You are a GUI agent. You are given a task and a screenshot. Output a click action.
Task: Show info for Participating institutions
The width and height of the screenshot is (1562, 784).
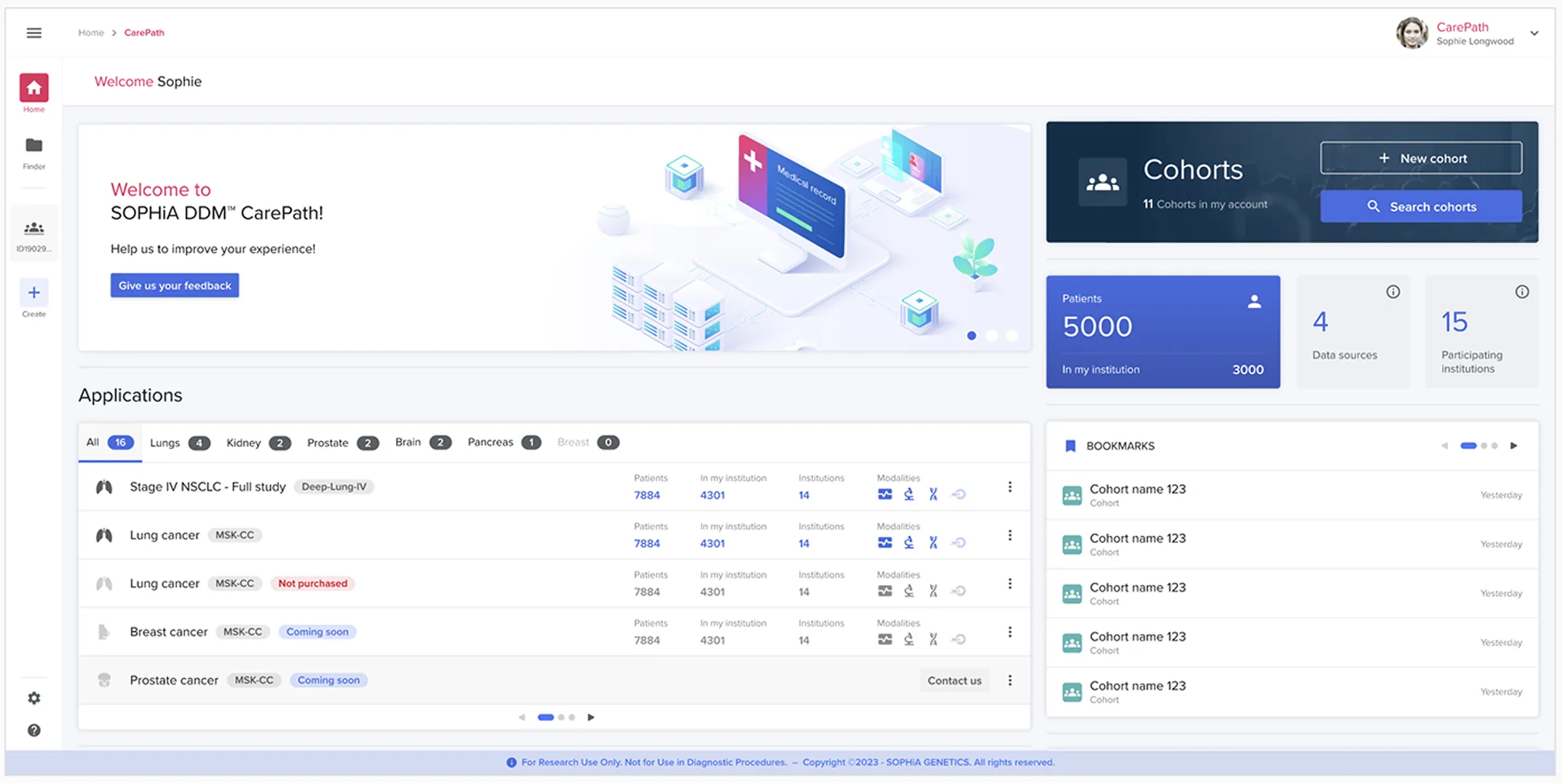pyautogui.click(x=1522, y=292)
